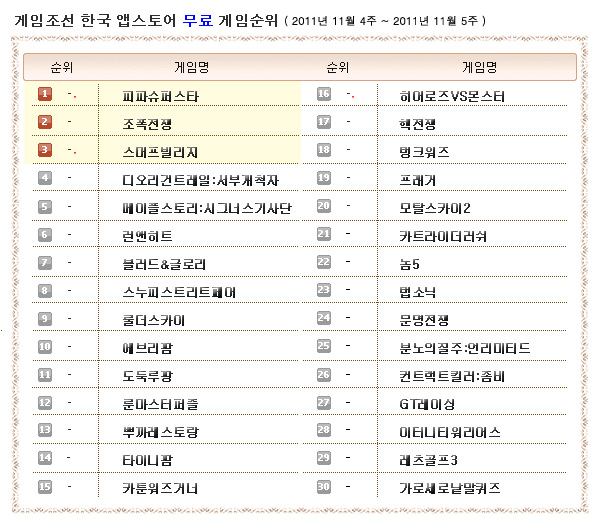This screenshot has width=600, height=525.
Task: Open the game 레츠골프3
Action: pos(428,460)
